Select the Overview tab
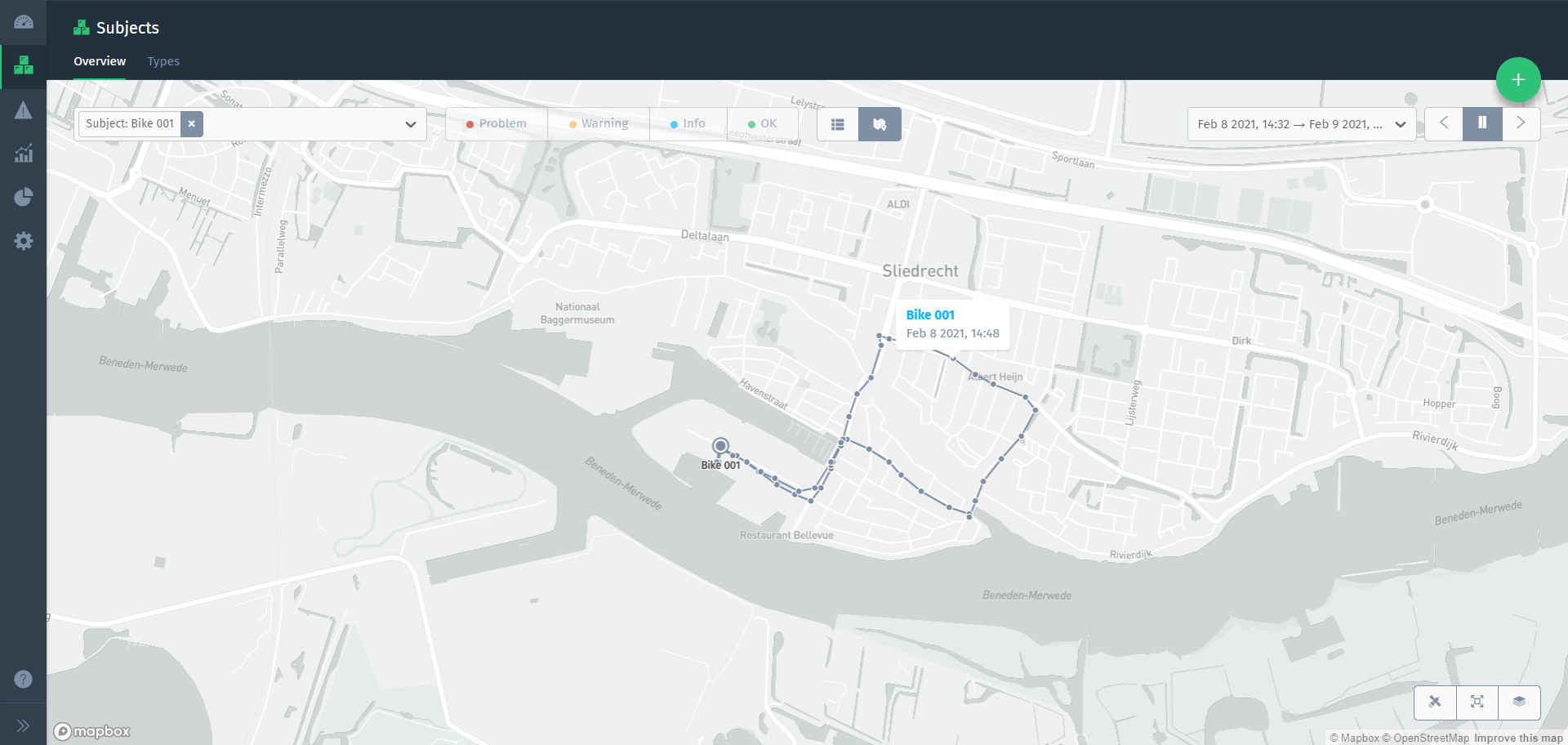Screen dimensions: 1568x745 click(x=100, y=61)
